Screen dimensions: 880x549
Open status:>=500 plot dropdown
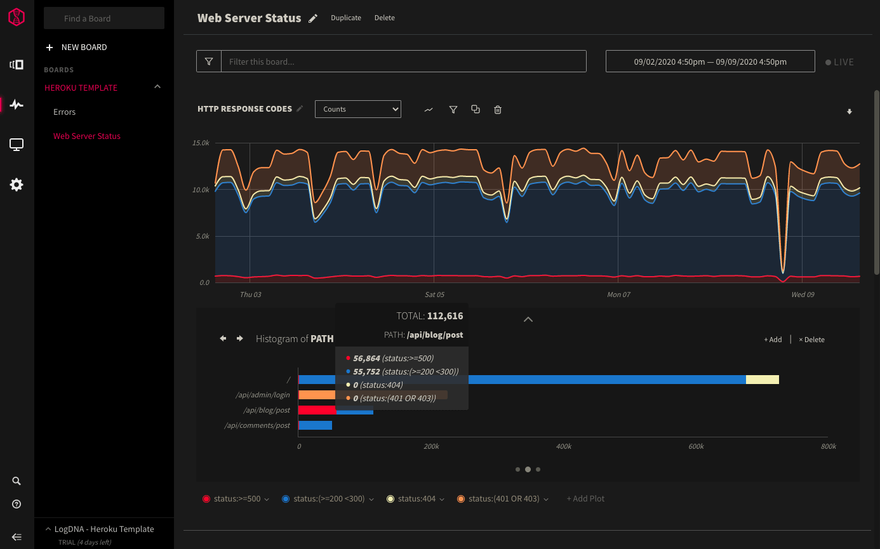267,499
